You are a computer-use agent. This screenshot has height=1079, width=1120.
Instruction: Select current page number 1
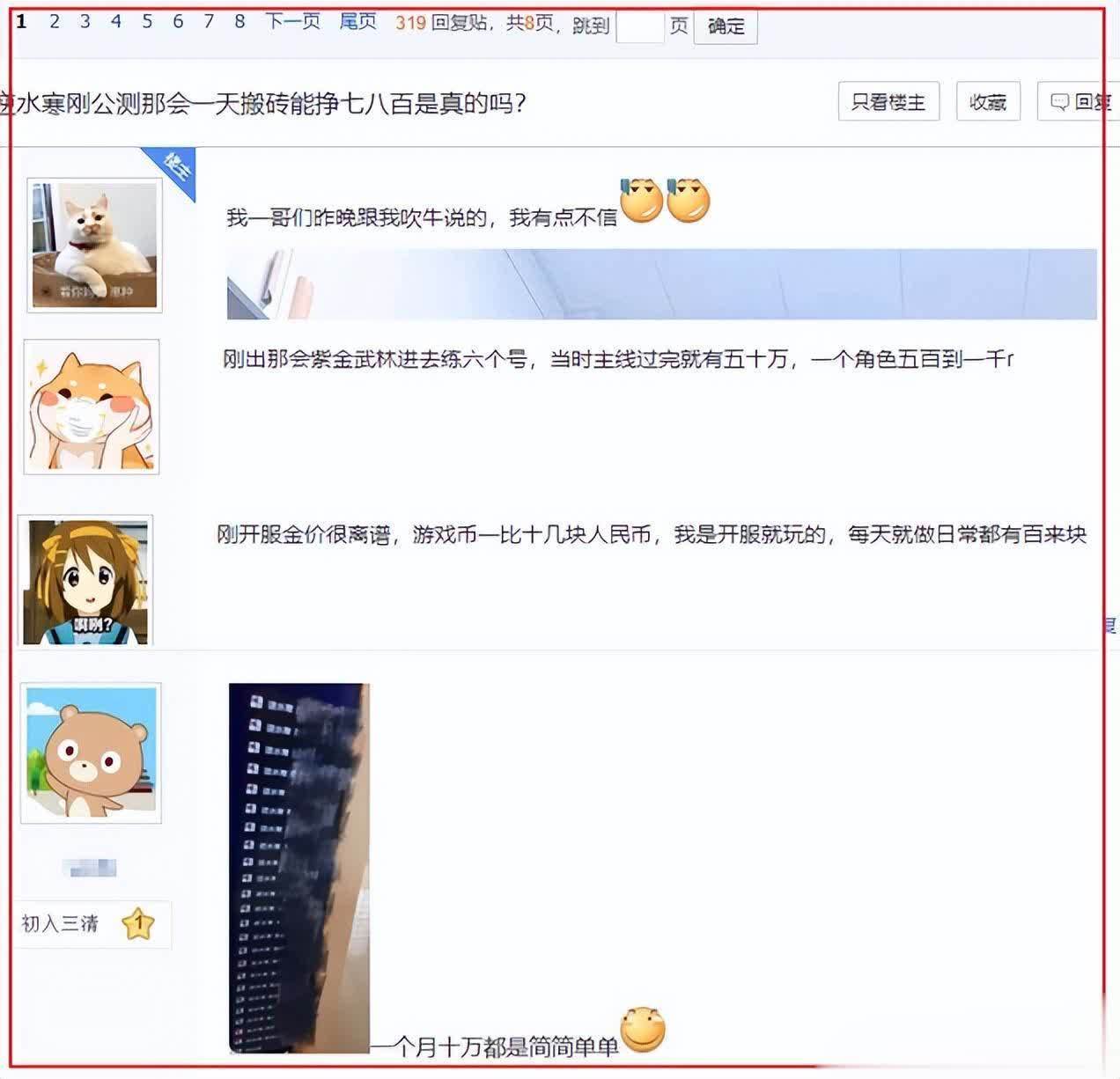point(22,22)
